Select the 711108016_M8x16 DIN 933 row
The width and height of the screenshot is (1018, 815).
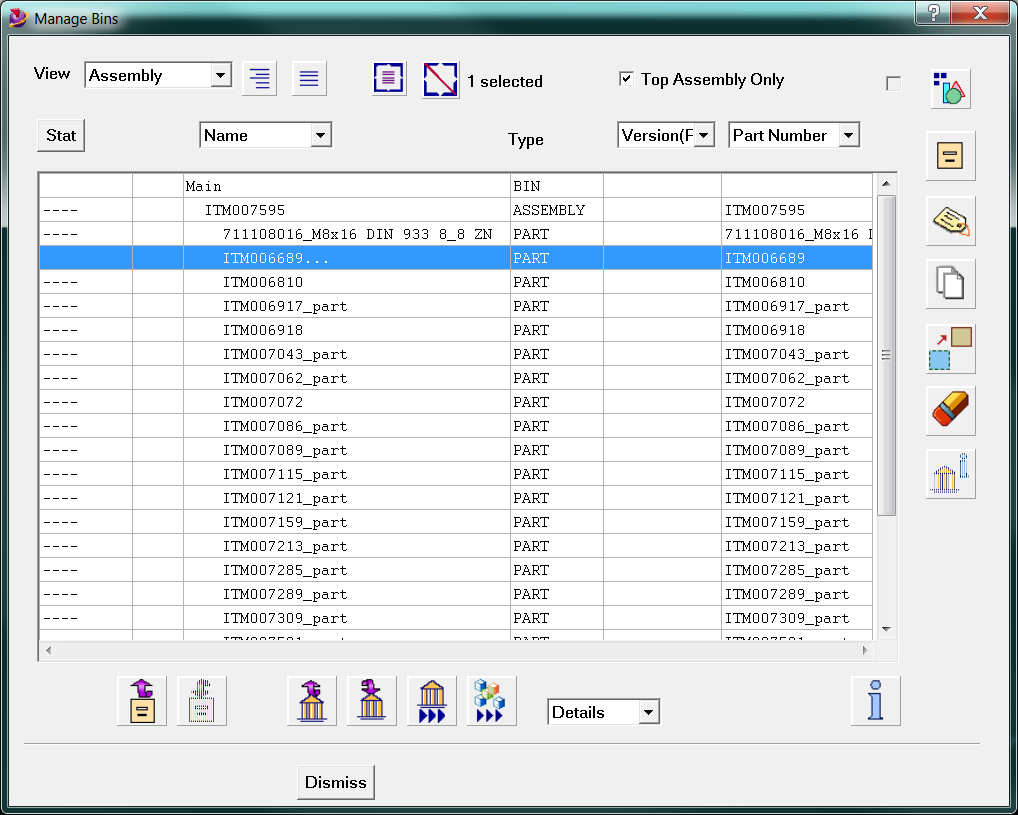[x=456, y=234]
